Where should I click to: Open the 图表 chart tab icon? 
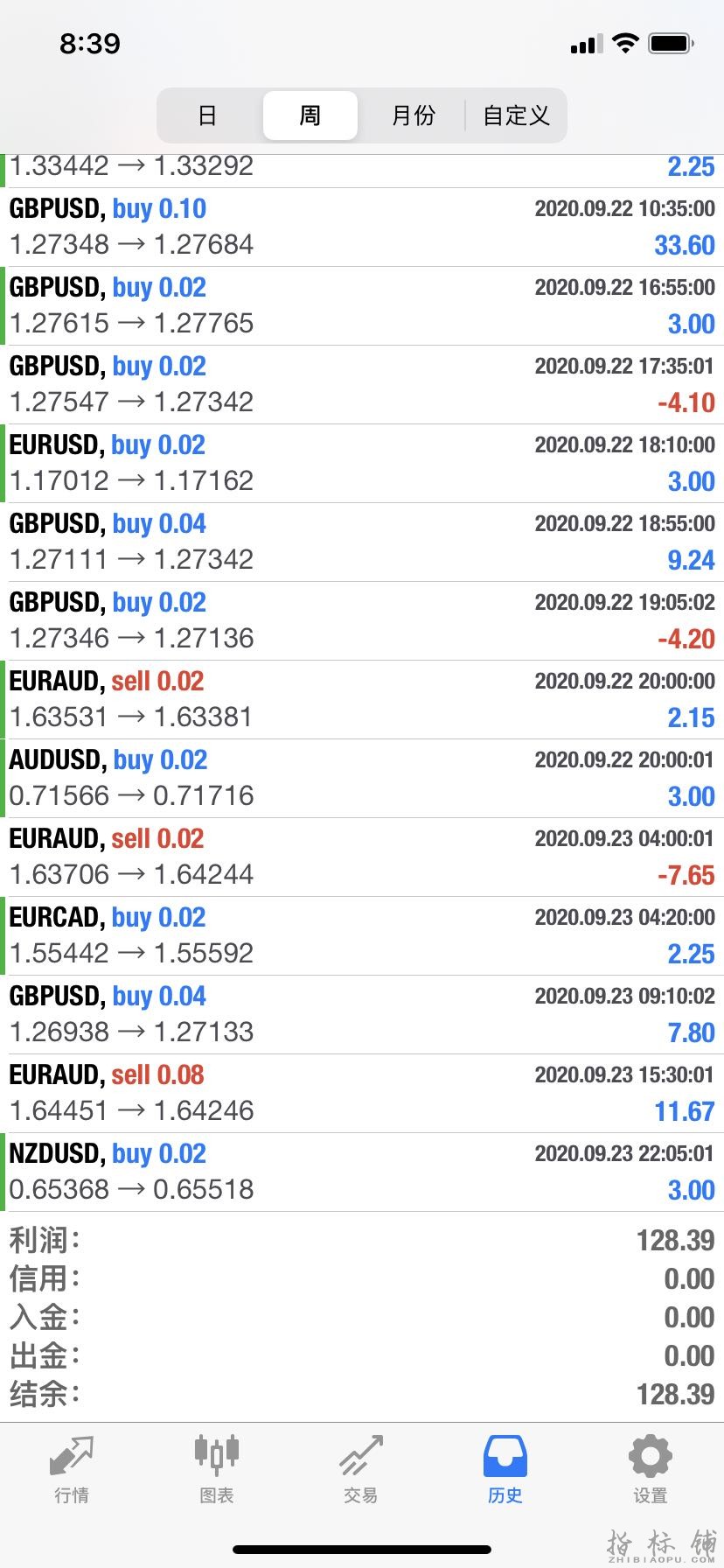click(x=216, y=1453)
